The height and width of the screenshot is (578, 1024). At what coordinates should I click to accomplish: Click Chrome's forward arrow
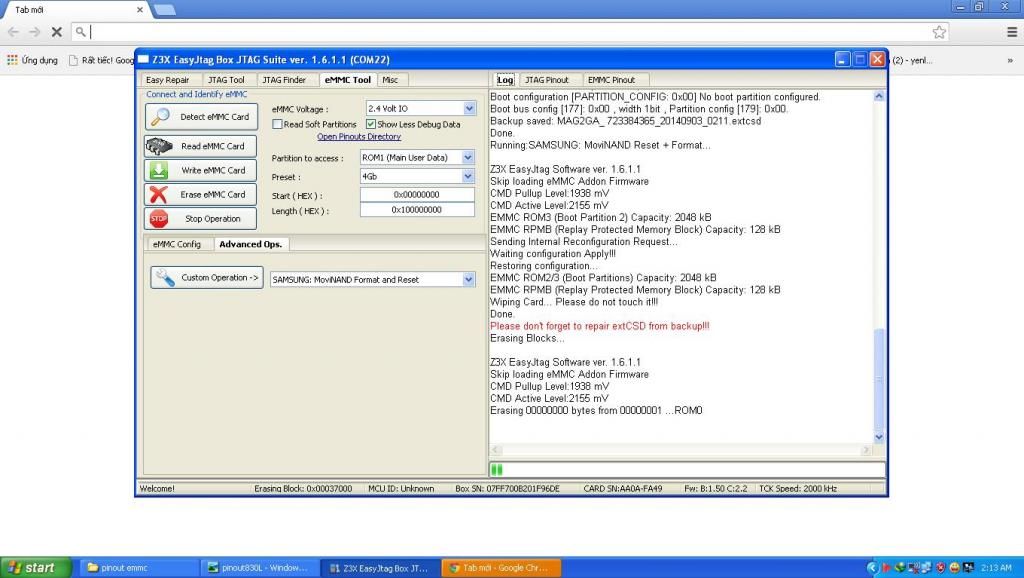click(x=35, y=31)
